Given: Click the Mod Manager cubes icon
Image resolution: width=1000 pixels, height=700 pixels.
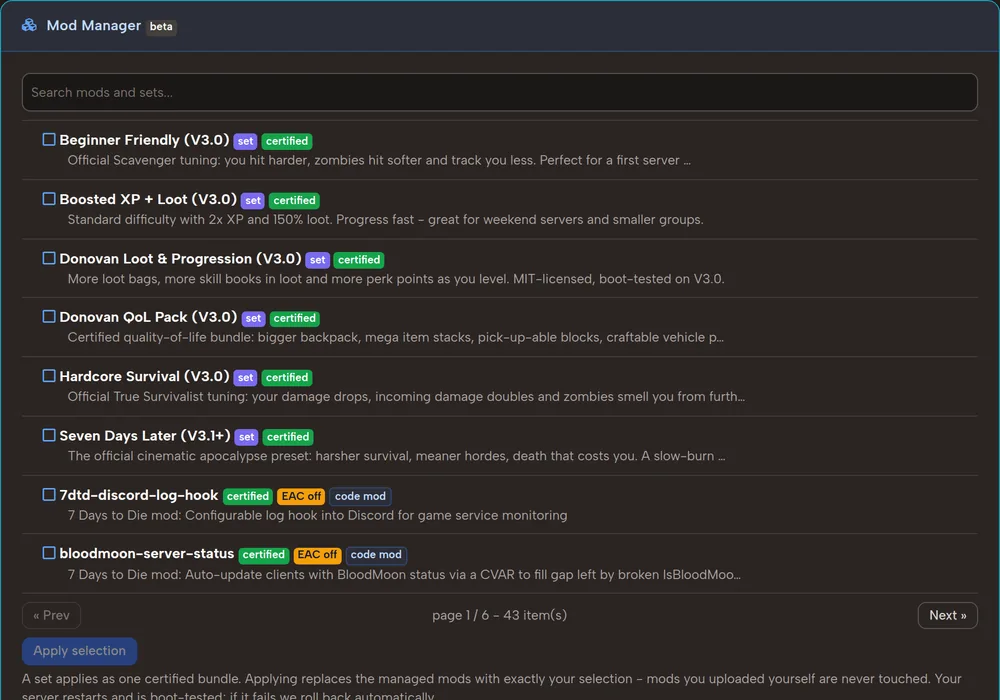Looking at the screenshot, I should (x=29, y=26).
